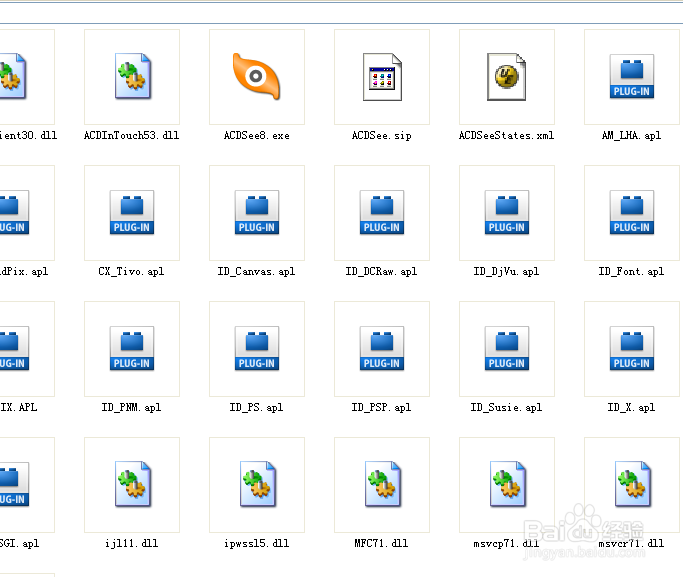Select the ID_X.apl plug-in icon
This screenshot has height=577, width=683.
(632, 348)
